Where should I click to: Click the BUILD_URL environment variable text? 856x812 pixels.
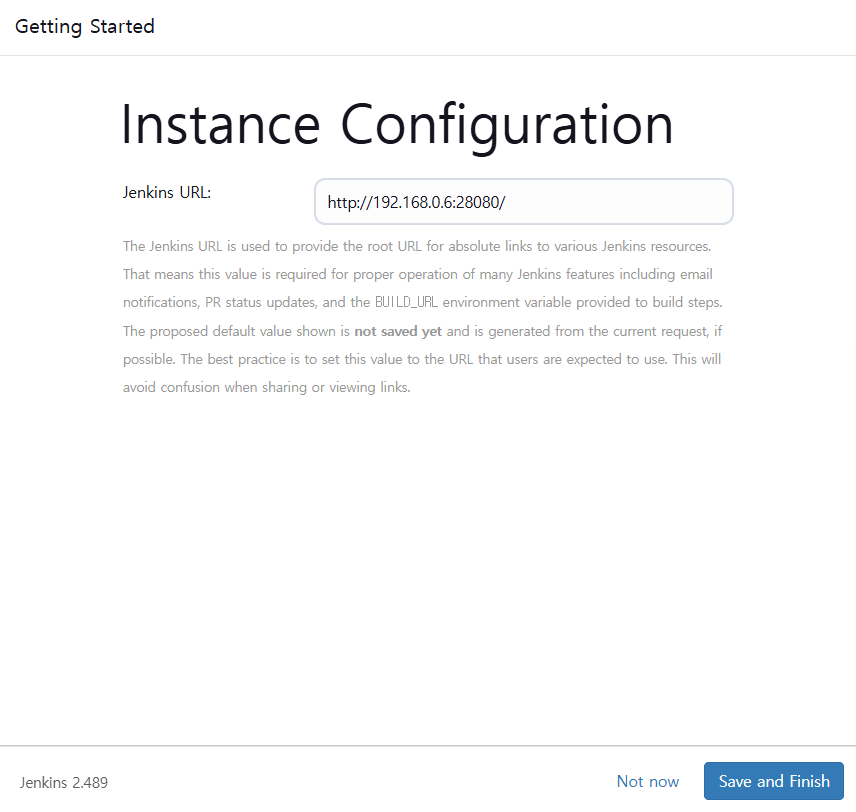[406, 302]
